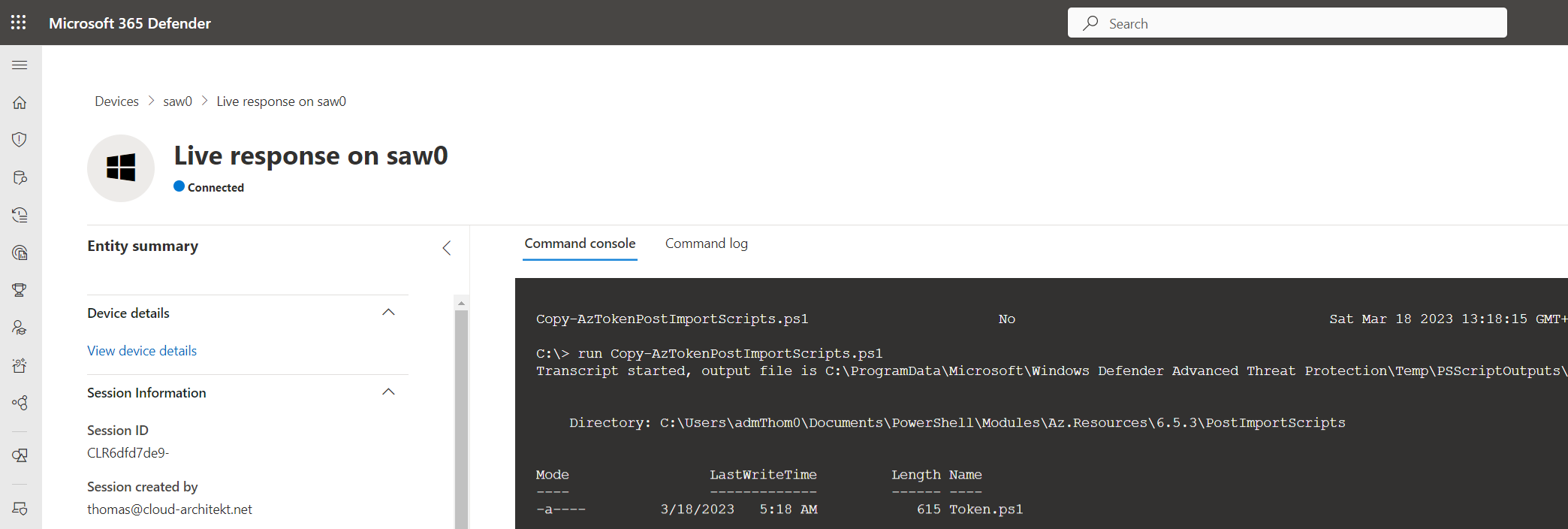Click the Transcript started output line
Image resolution: width=1568 pixels, height=529 pixels.
click(x=1051, y=371)
